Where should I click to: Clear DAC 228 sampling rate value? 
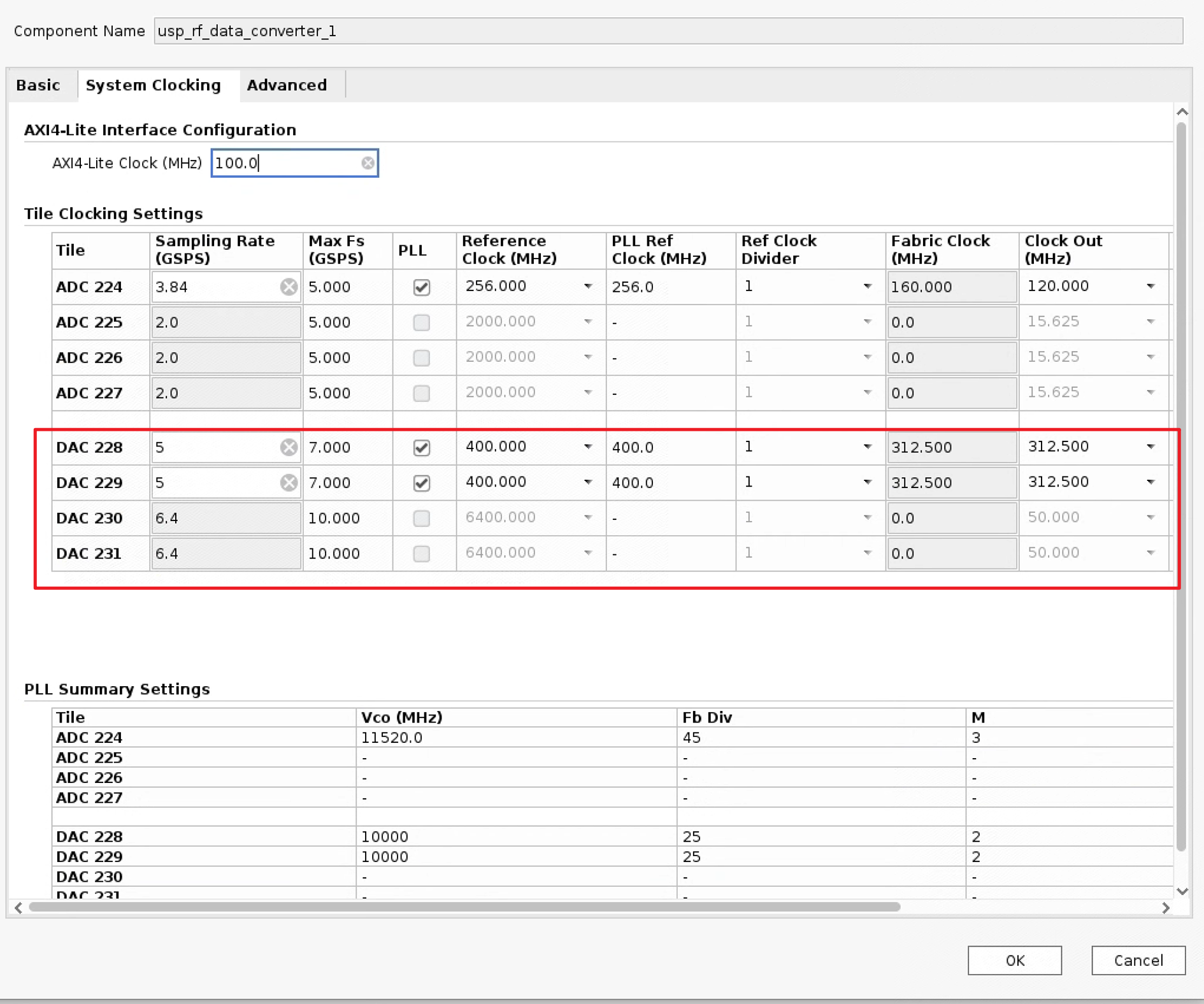[289, 447]
